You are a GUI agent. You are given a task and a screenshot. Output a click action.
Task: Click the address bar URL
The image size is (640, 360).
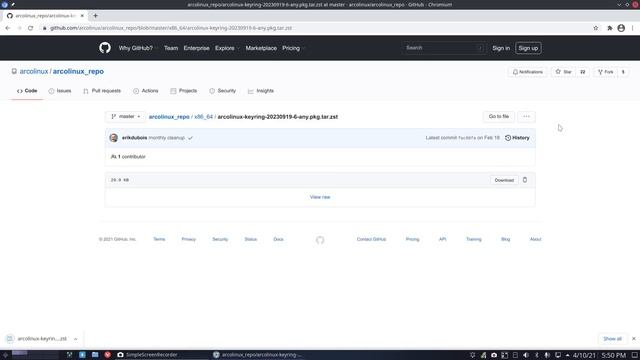coord(171,28)
